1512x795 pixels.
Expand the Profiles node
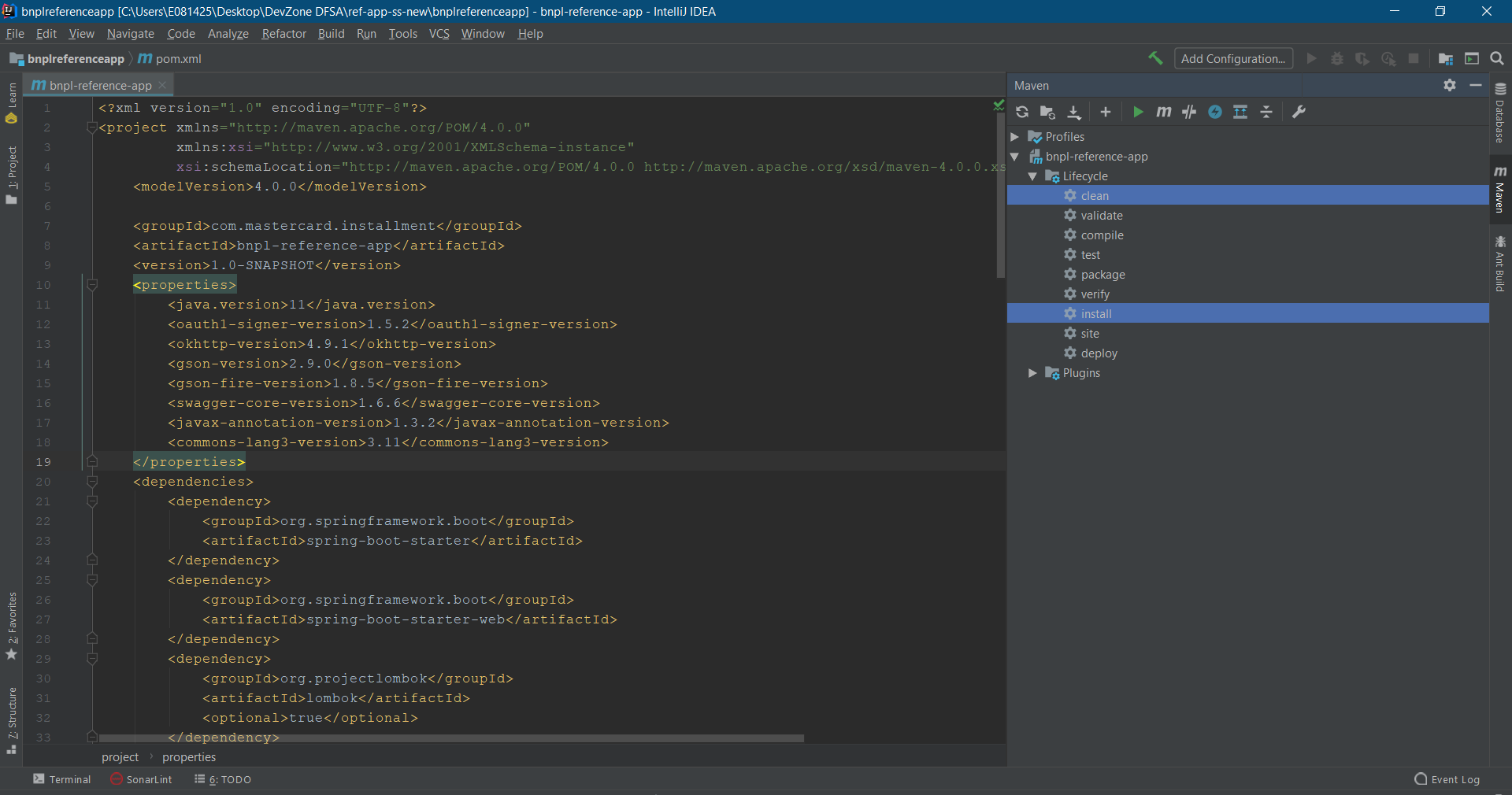click(1015, 137)
